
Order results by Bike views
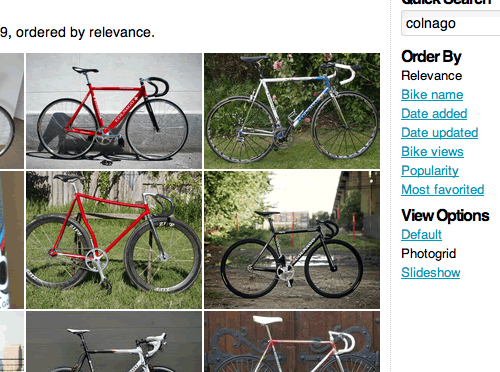coord(432,152)
